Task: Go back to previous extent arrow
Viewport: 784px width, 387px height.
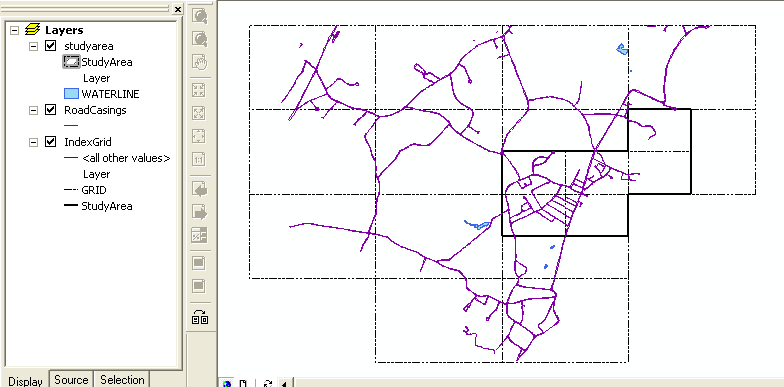Action: 200,190
